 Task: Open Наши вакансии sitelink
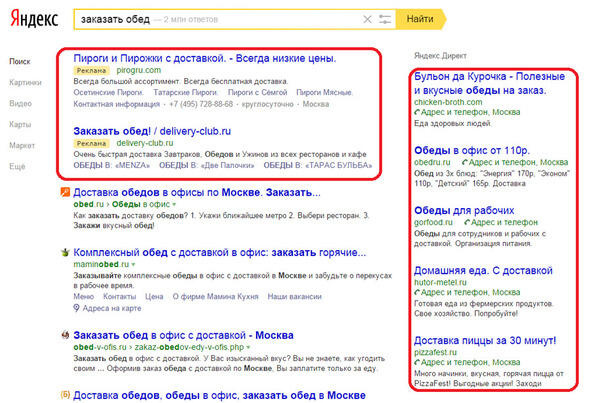click(295, 297)
